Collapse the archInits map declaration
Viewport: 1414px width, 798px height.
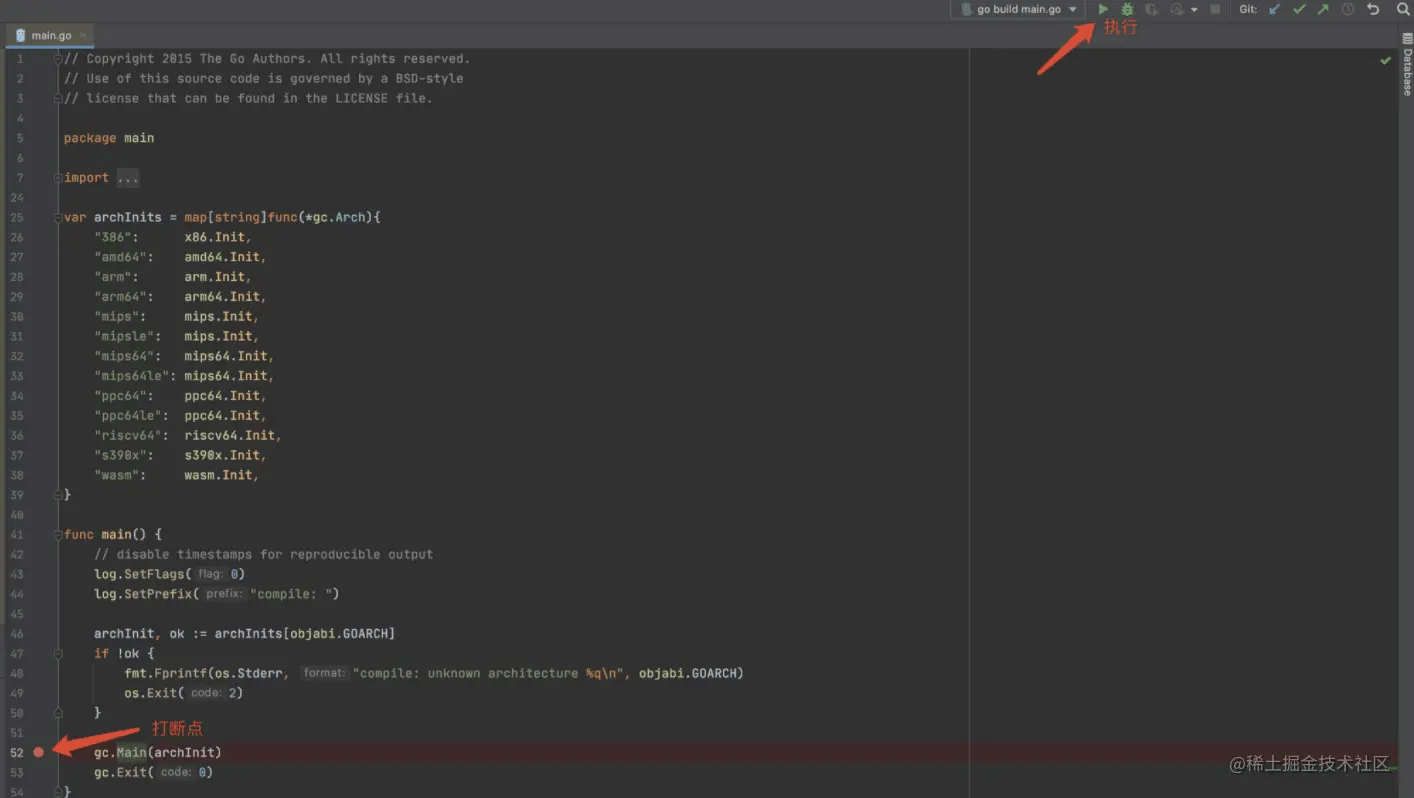[x=58, y=217]
